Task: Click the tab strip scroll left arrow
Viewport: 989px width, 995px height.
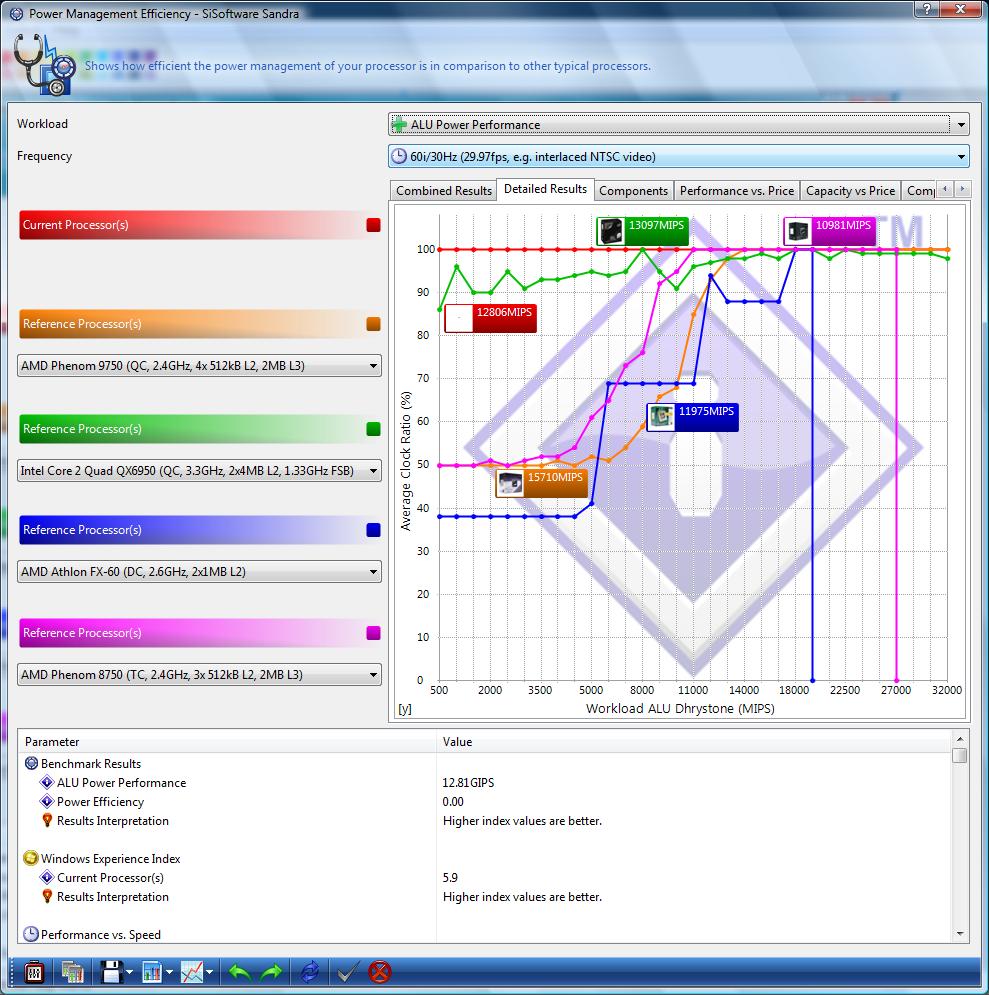Action: [x=945, y=188]
